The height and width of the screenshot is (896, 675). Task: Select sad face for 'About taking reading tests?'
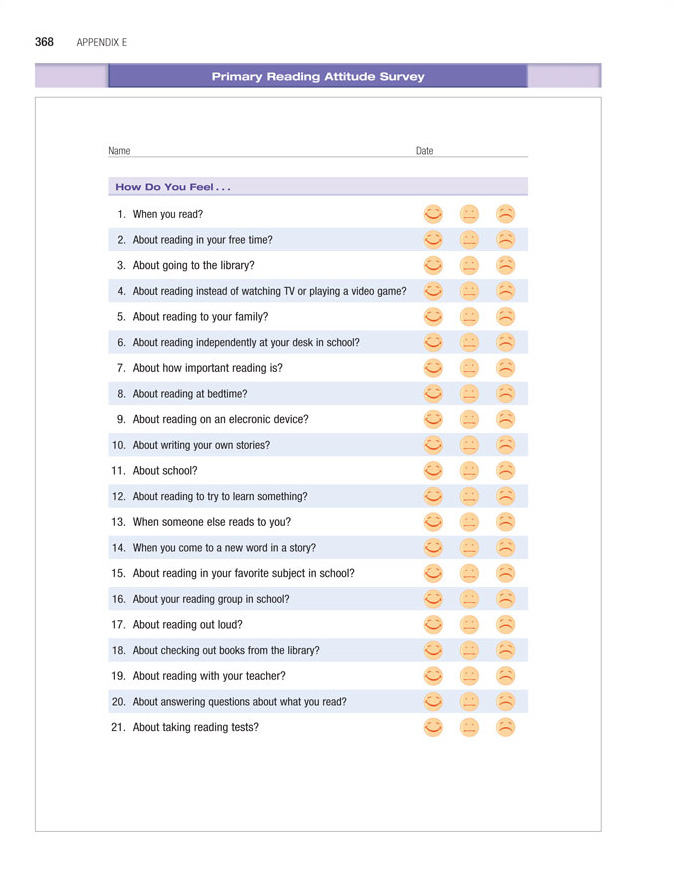506,727
